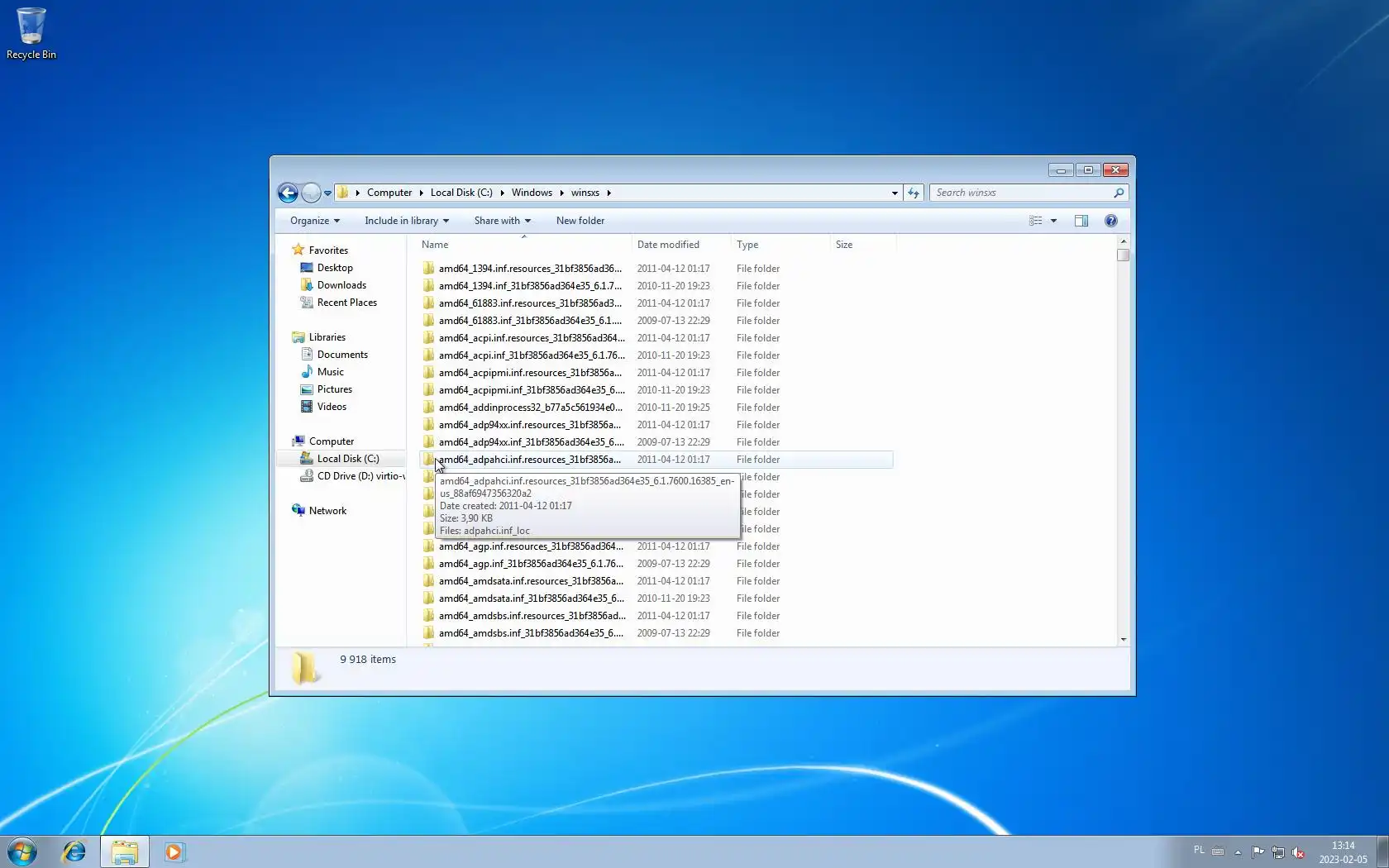The image size is (1389, 868).
Task: Select folder amd64_addinprocess32_b77a5c561934e0...
Action: [531, 408]
